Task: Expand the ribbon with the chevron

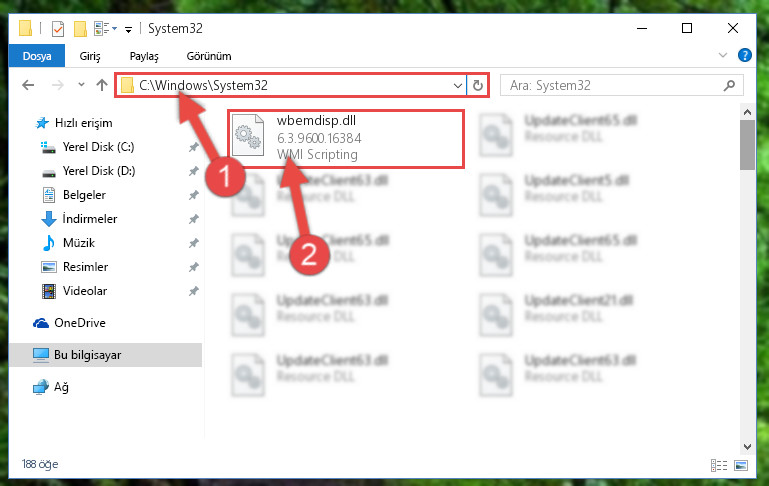Action: pyautogui.click(x=723, y=55)
